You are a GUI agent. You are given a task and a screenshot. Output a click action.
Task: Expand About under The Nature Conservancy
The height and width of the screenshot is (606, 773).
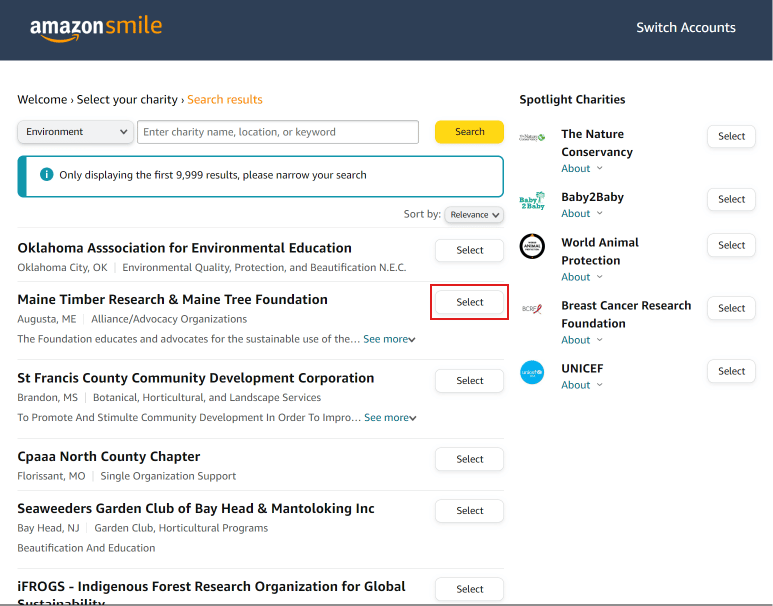point(581,169)
